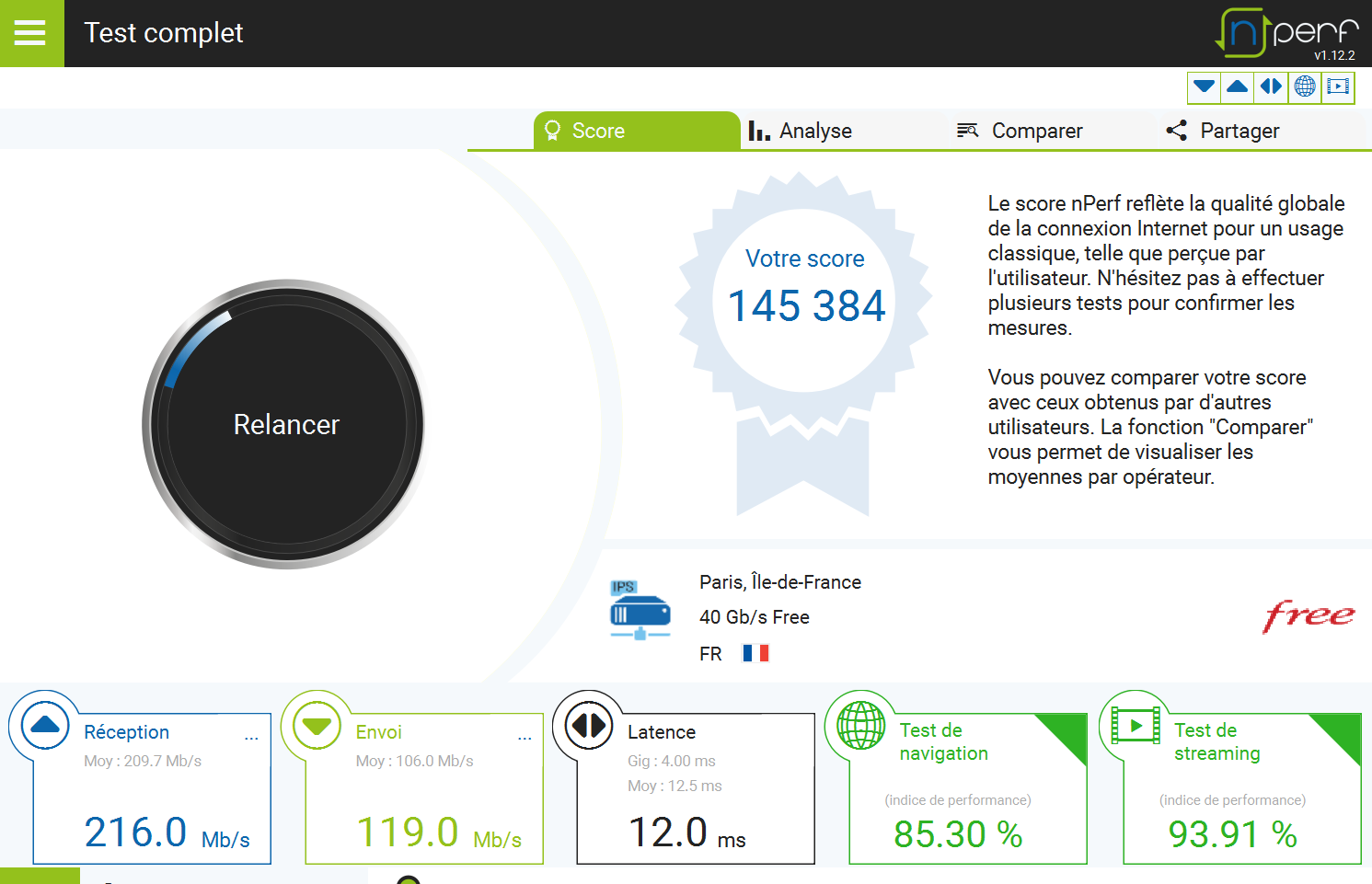1372x884 pixels.
Task: Click the 12.0 ms latency result
Action: click(687, 833)
